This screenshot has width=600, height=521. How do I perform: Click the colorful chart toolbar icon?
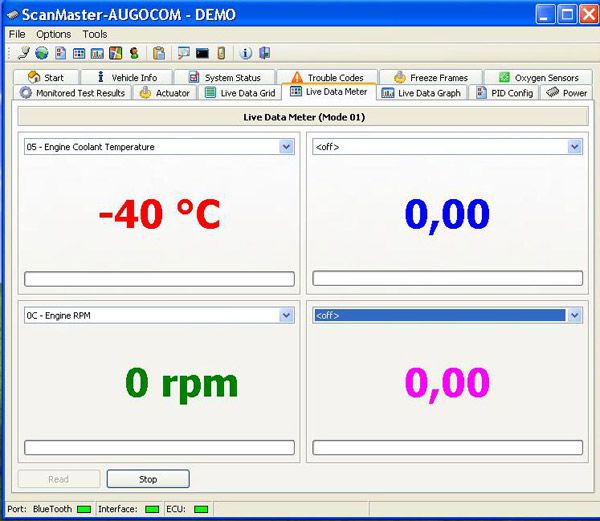click(x=115, y=53)
